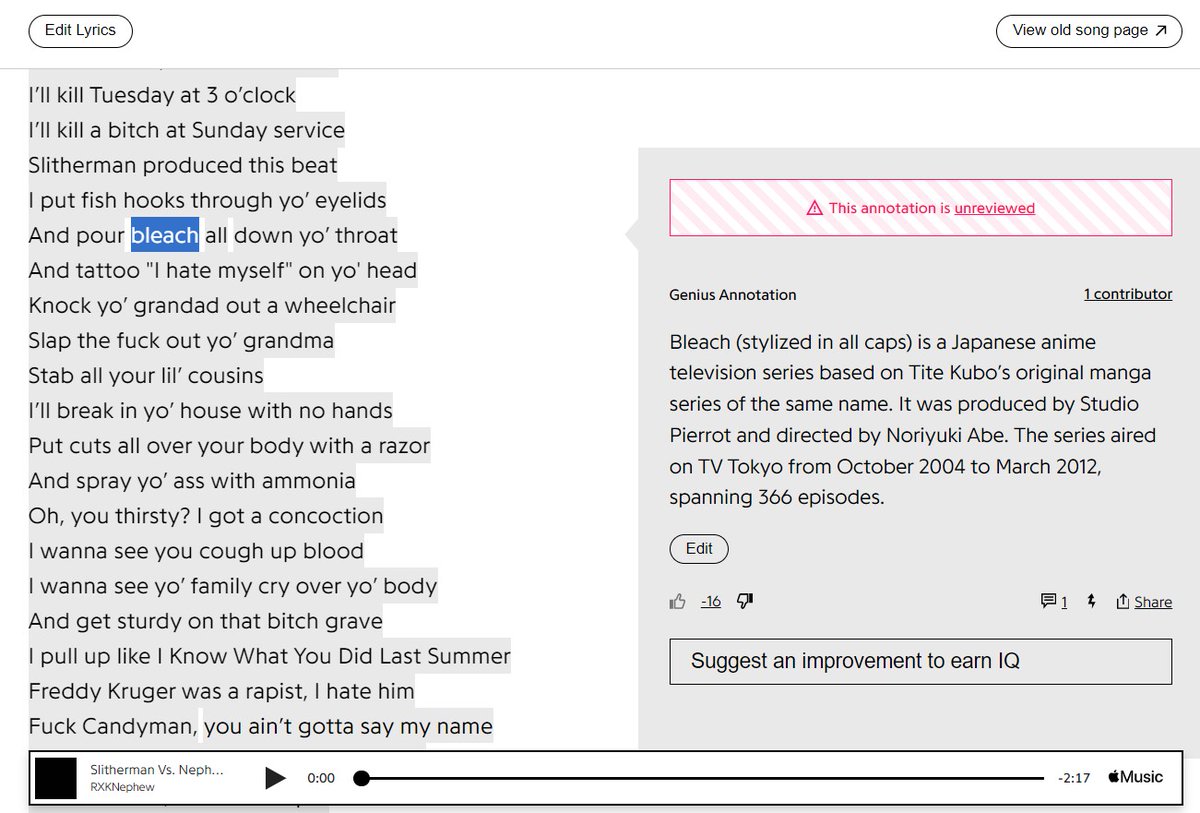Click lyric "Stab all your lil' cousins"

pos(146,375)
